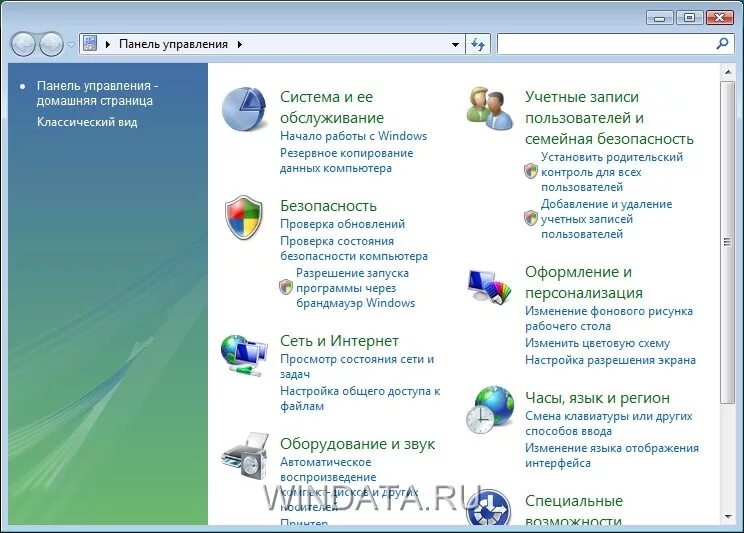The height and width of the screenshot is (533, 744).
Task: Open Разрешение запуска программы через брандмауэр Windows
Action: tap(355, 288)
